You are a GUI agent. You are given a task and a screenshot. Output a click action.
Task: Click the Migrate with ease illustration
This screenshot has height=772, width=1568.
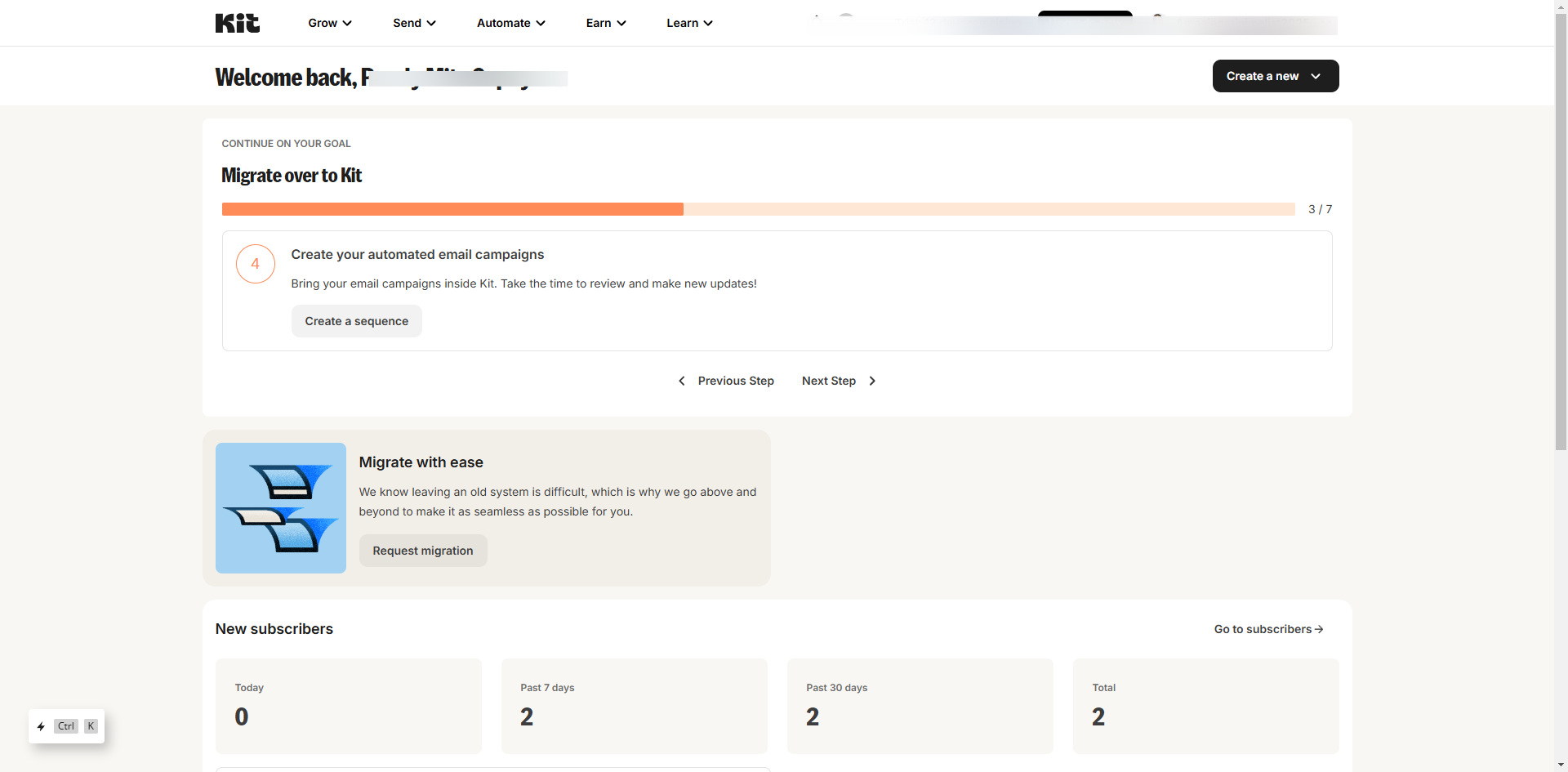click(281, 508)
